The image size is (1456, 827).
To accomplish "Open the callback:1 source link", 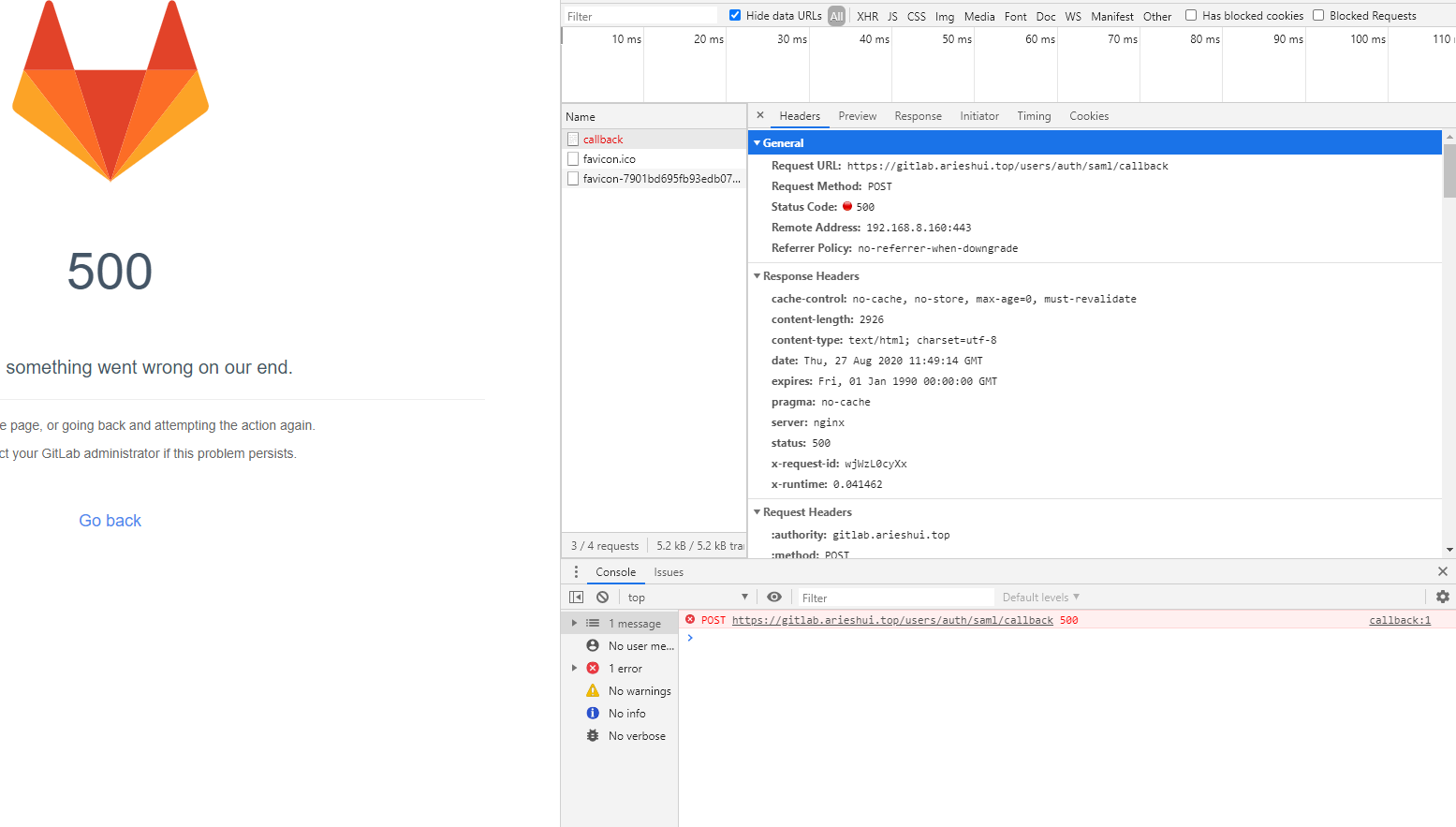I will pos(1399,619).
